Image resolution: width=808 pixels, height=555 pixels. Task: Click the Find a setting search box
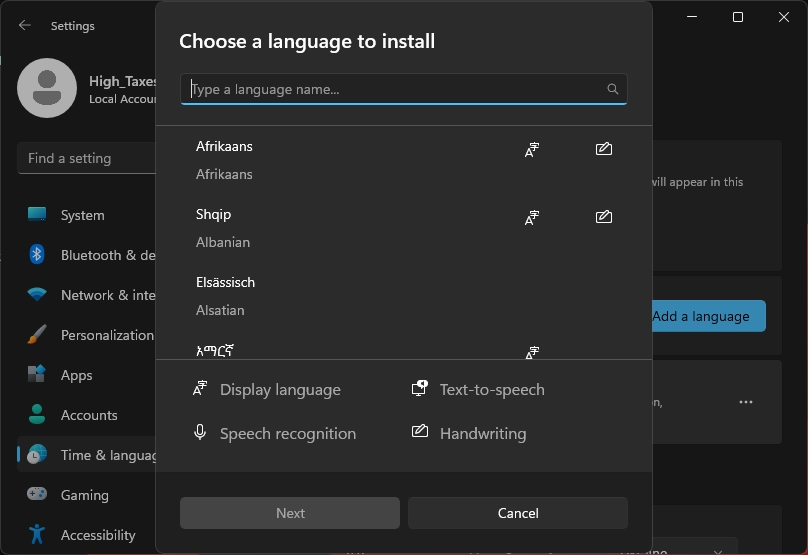pyautogui.click(x=85, y=158)
